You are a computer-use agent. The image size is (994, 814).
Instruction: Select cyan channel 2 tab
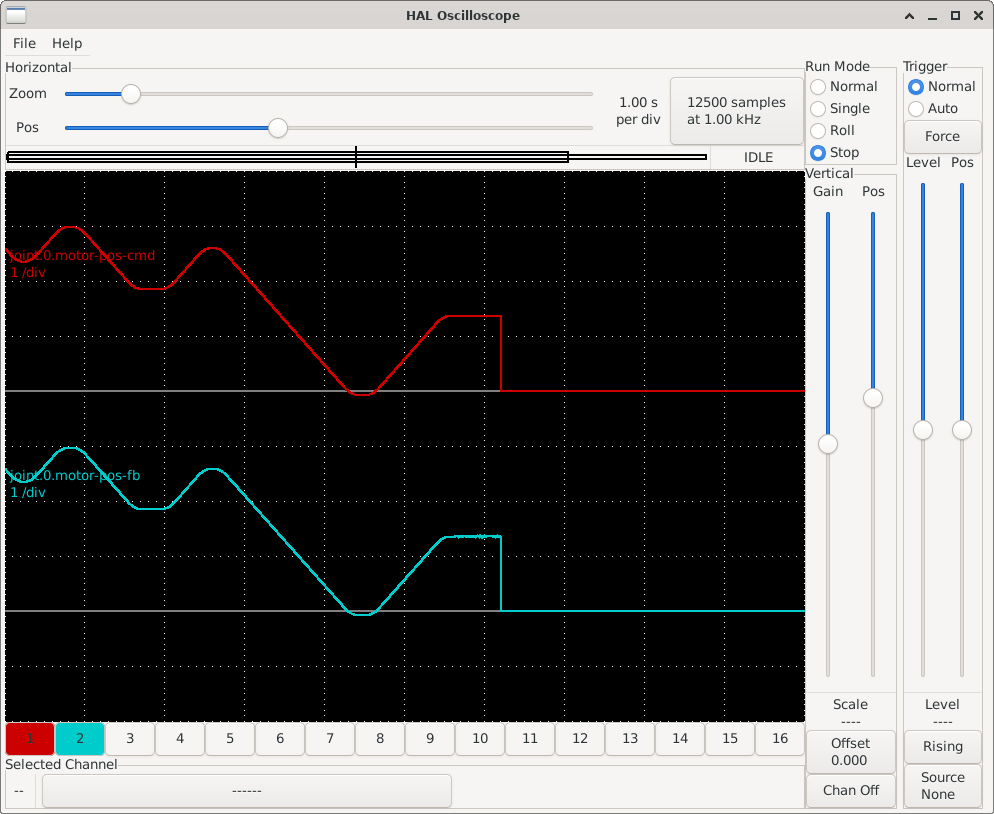[x=79, y=739]
